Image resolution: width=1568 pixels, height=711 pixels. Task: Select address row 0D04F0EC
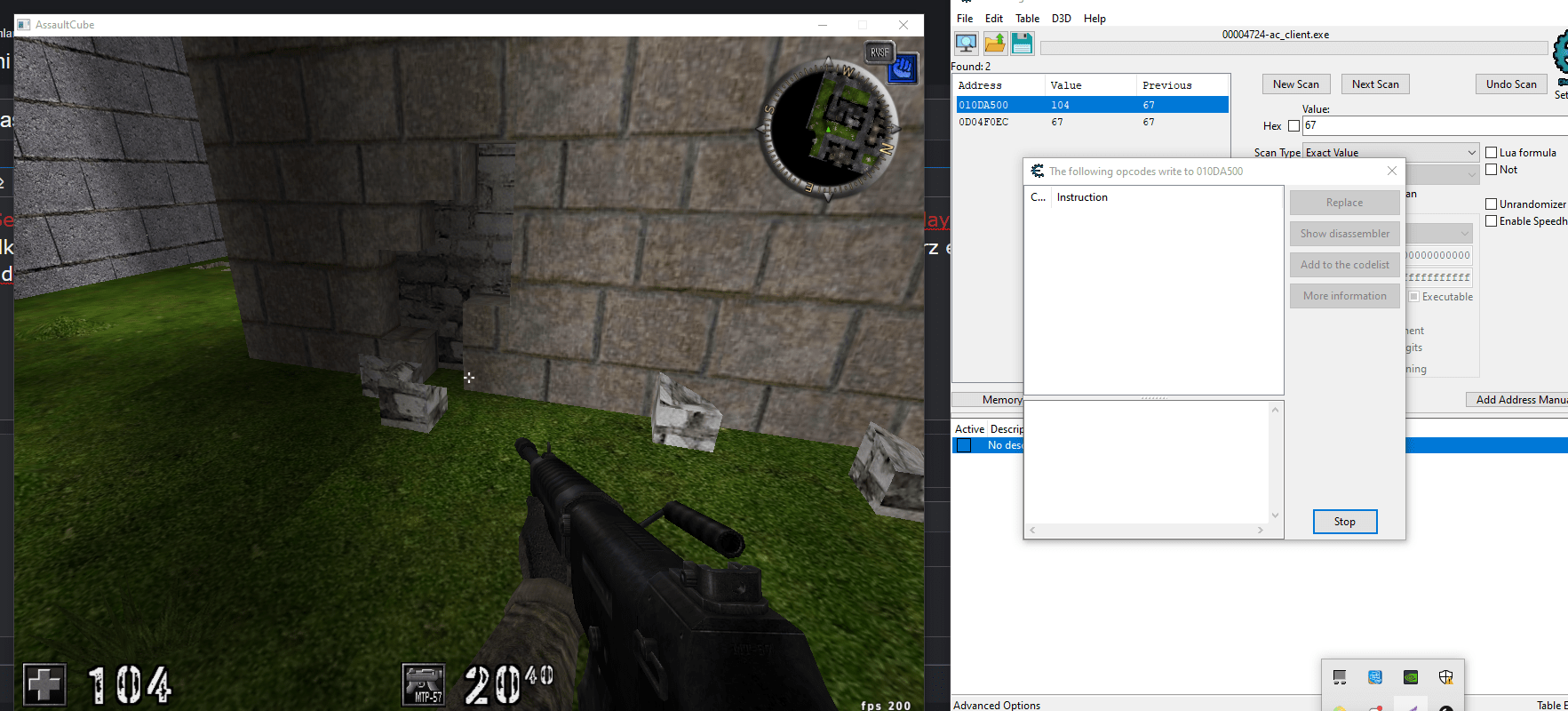[x=1092, y=122]
